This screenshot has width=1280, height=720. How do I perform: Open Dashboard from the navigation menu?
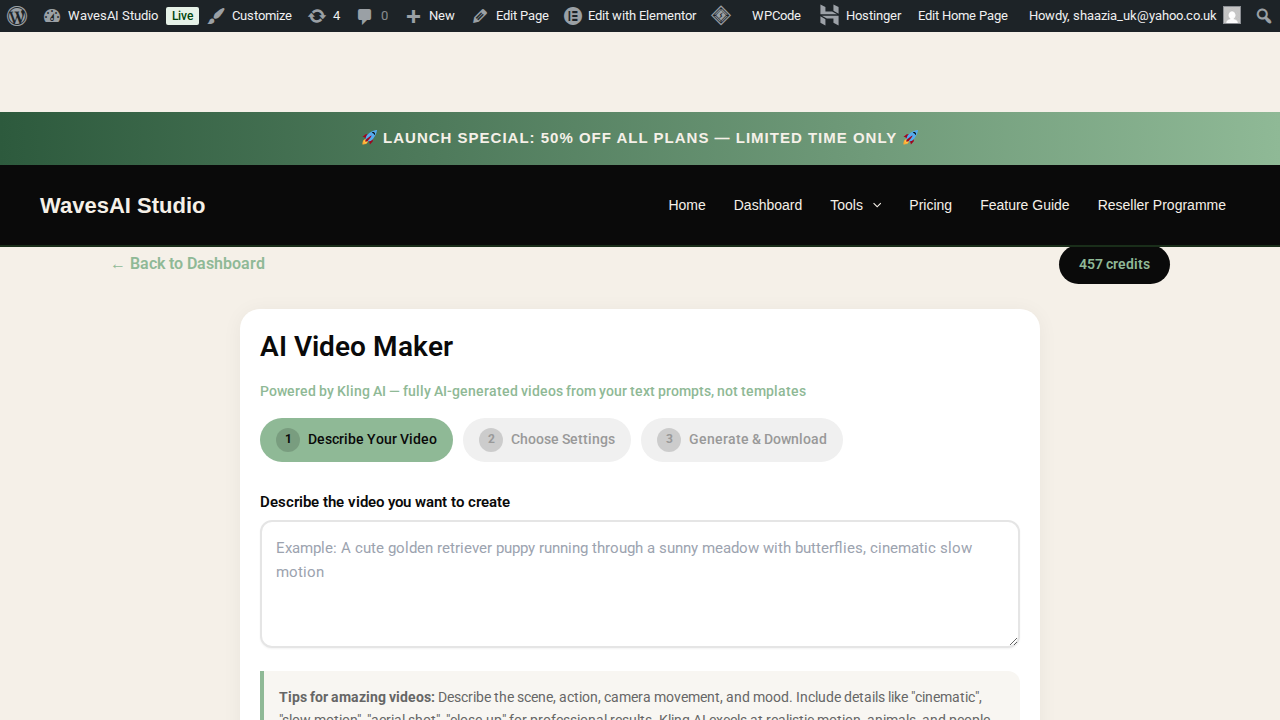[768, 205]
